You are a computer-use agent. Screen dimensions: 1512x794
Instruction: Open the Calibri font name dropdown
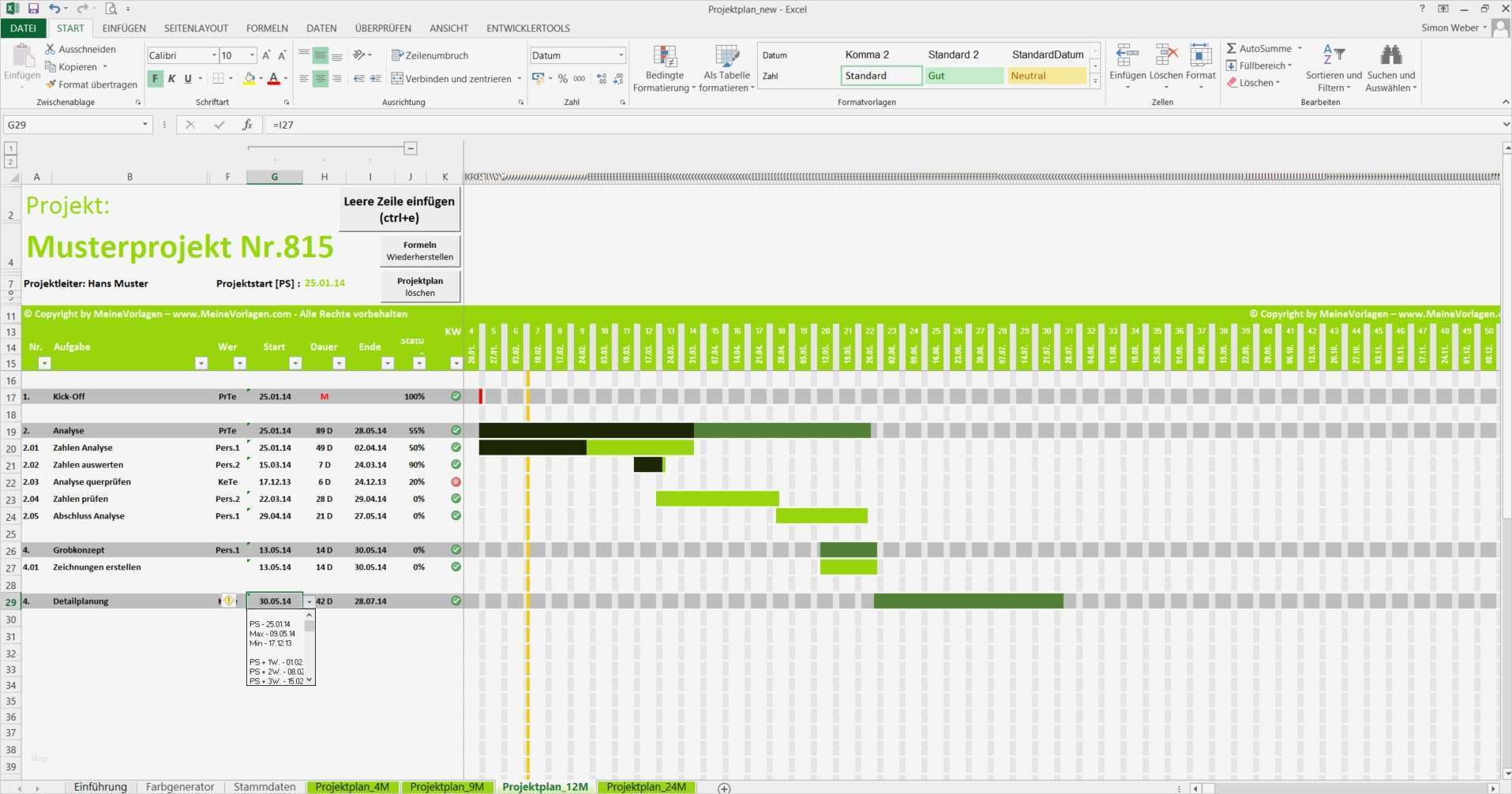pos(214,55)
